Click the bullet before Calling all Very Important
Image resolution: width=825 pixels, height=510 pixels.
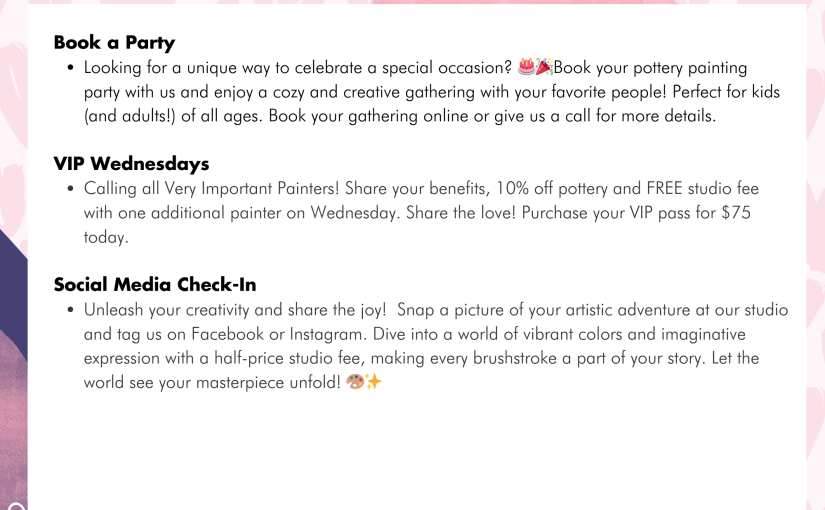click(71, 189)
